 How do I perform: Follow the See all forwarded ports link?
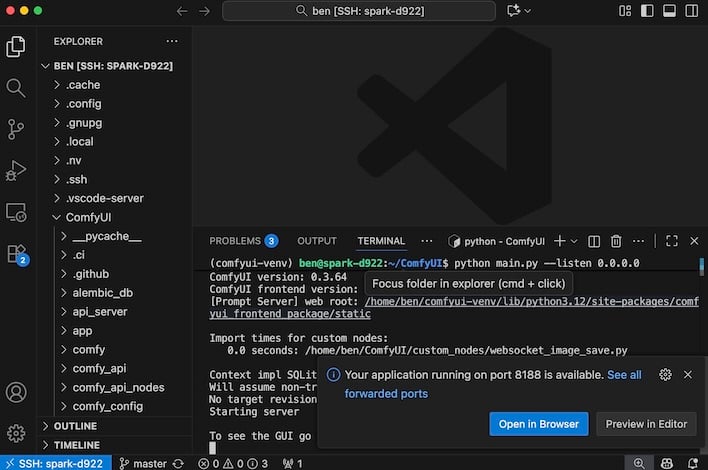coord(624,375)
